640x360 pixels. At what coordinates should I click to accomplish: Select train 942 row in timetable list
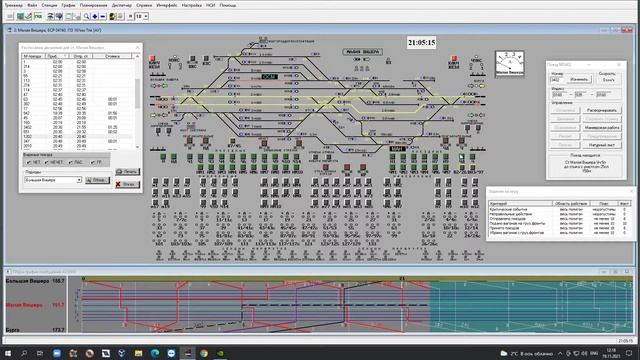pos(78,113)
